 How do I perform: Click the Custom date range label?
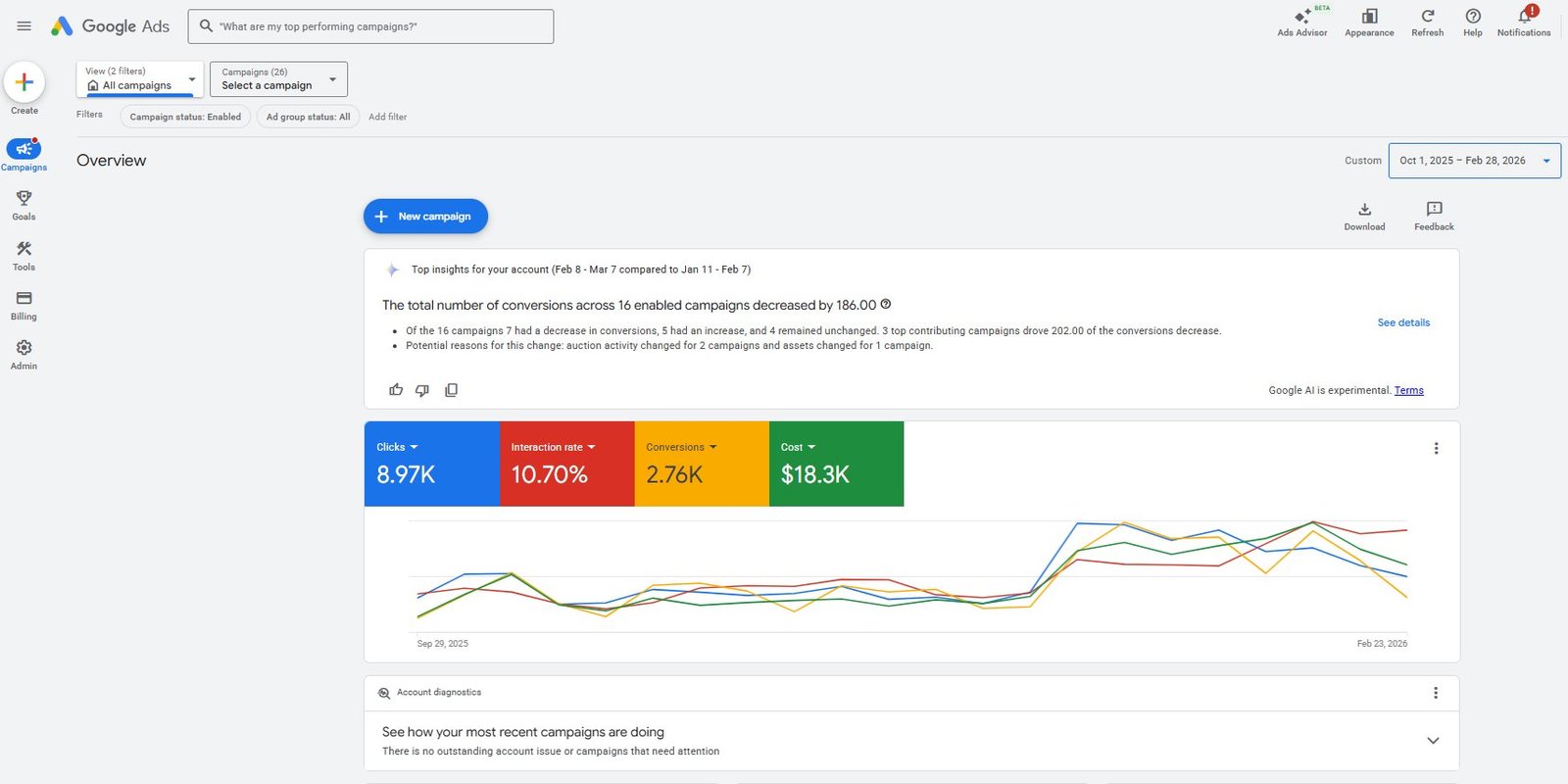[1362, 161]
